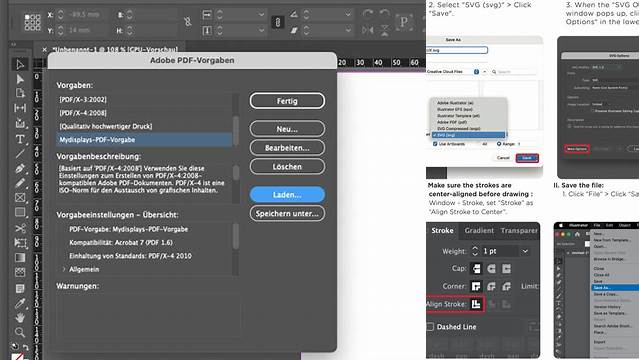
Task: Toggle the Use Artboards checkbox in Save As
Action: [x=435, y=144]
